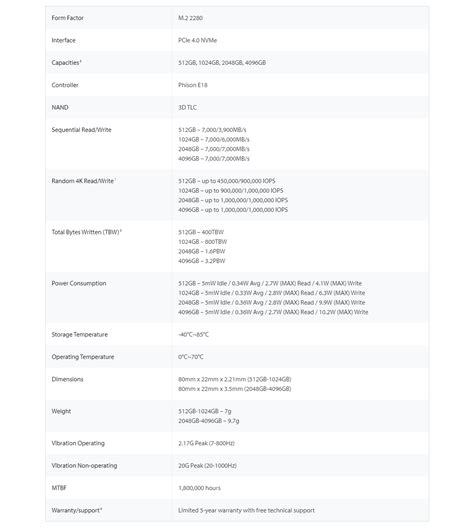Screen dimensions: 474x530
Task: Click the 2048GB 1.6PBW endurance line
Action: pyautogui.click(x=202, y=251)
